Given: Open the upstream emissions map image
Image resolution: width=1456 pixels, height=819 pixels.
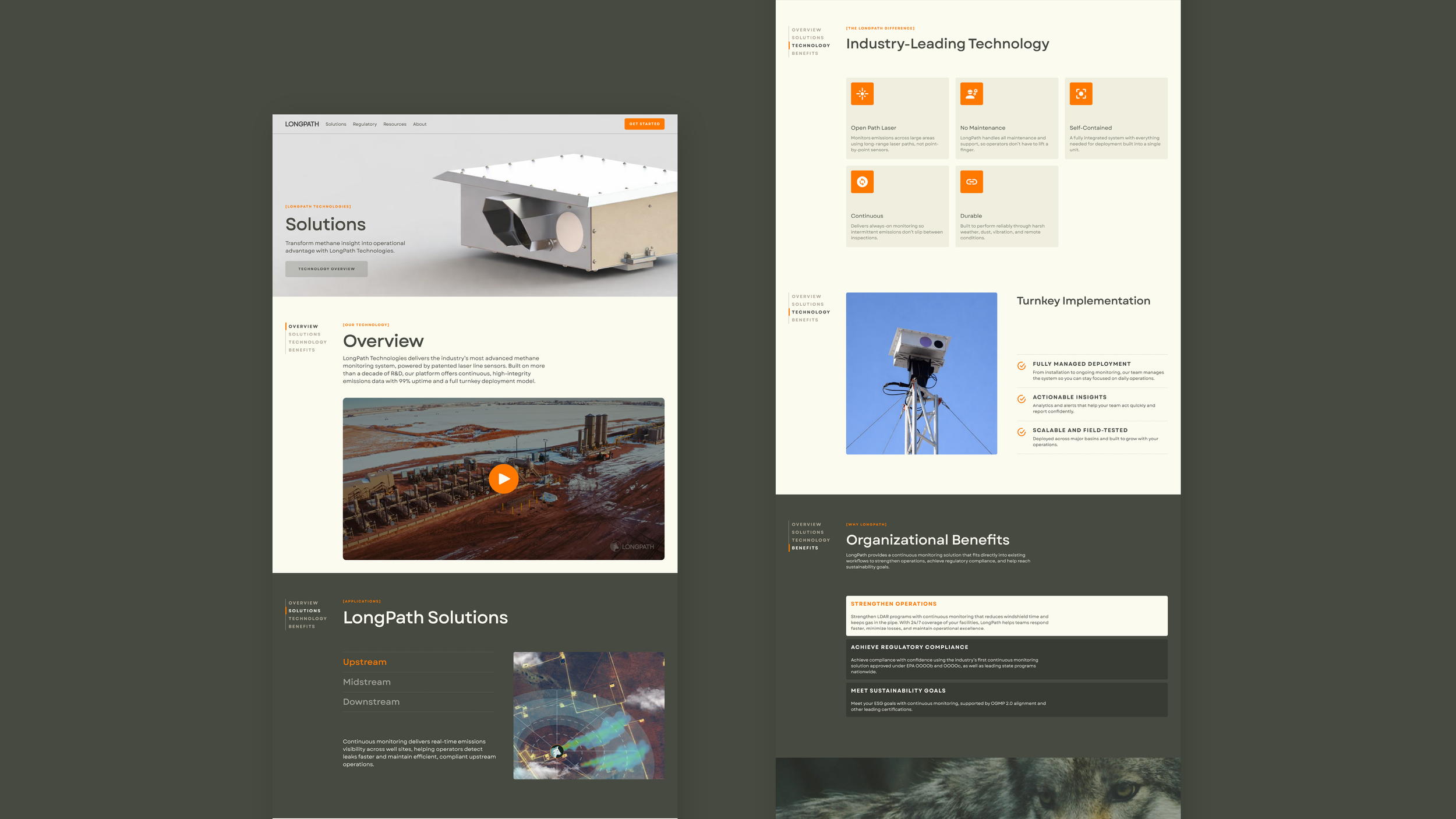Looking at the screenshot, I should [x=588, y=715].
